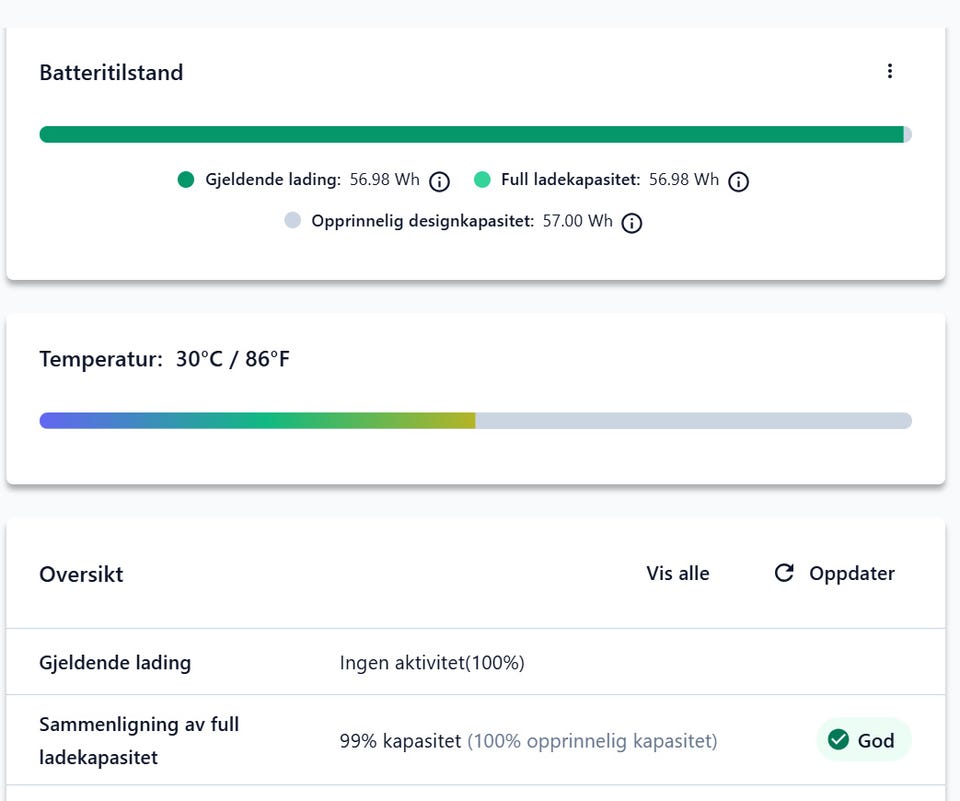Show info for Gjeldende lading value
960x801 pixels.
[439, 181]
